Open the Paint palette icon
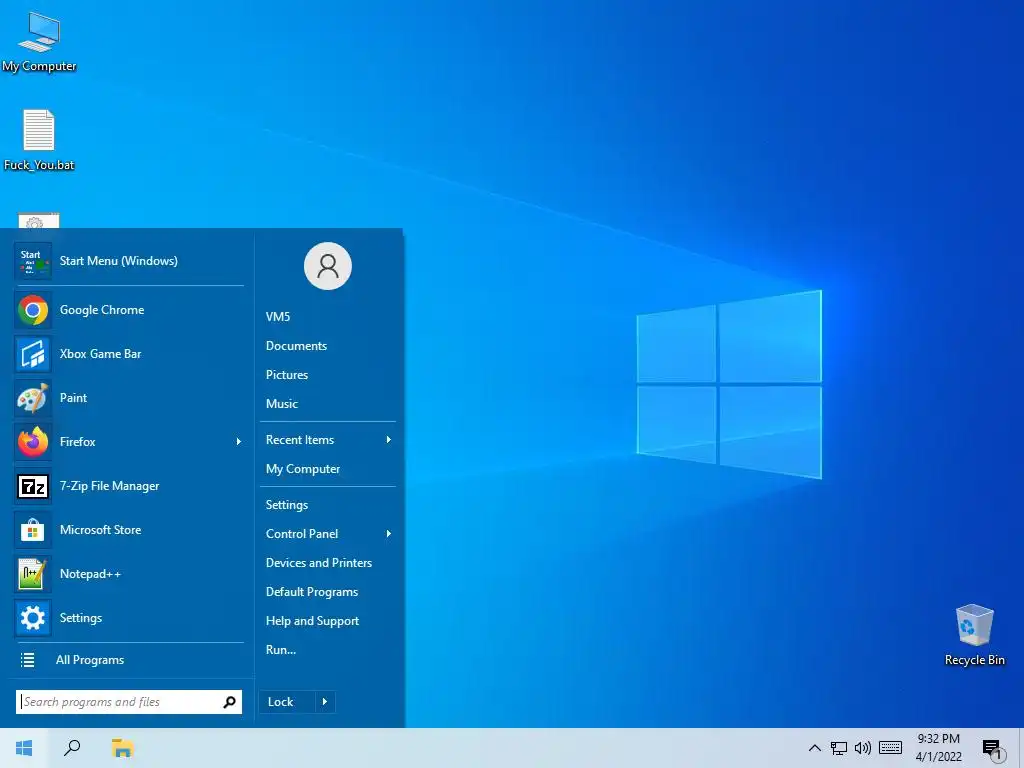This screenshot has width=1024, height=768. point(33,398)
